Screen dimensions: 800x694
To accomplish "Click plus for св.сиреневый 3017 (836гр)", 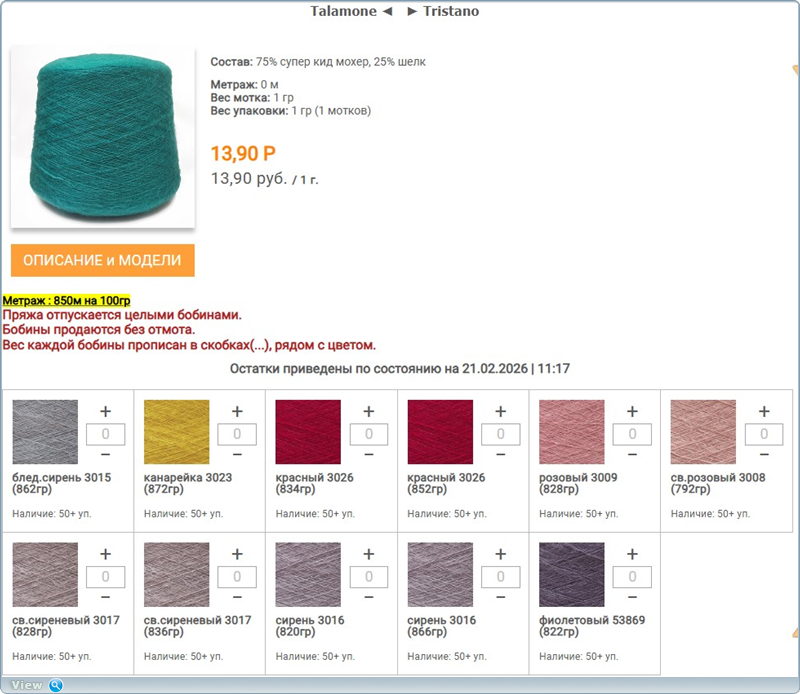I will pyautogui.click(x=237, y=554).
